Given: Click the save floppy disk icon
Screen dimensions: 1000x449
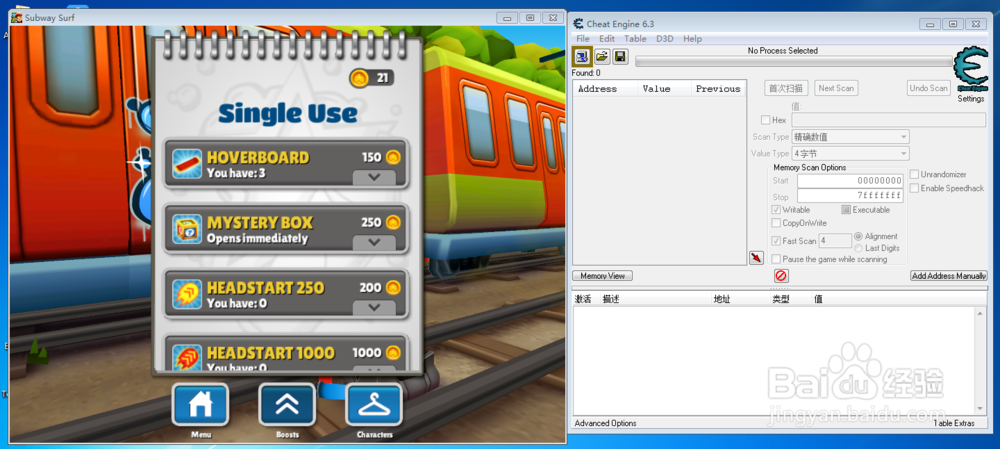Looking at the screenshot, I should click(x=620, y=57).
